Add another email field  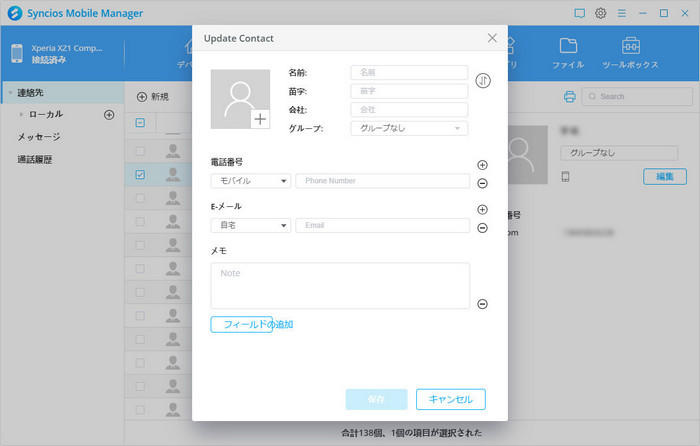point(482,210)
